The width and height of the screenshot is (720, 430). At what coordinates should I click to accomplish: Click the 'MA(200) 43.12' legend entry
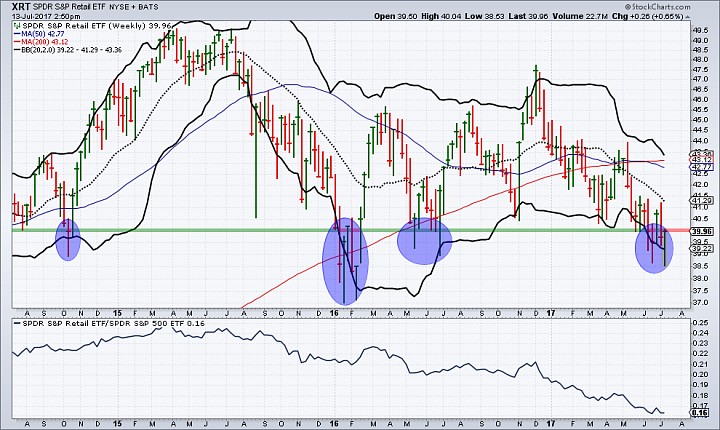(x=42, y=42)
